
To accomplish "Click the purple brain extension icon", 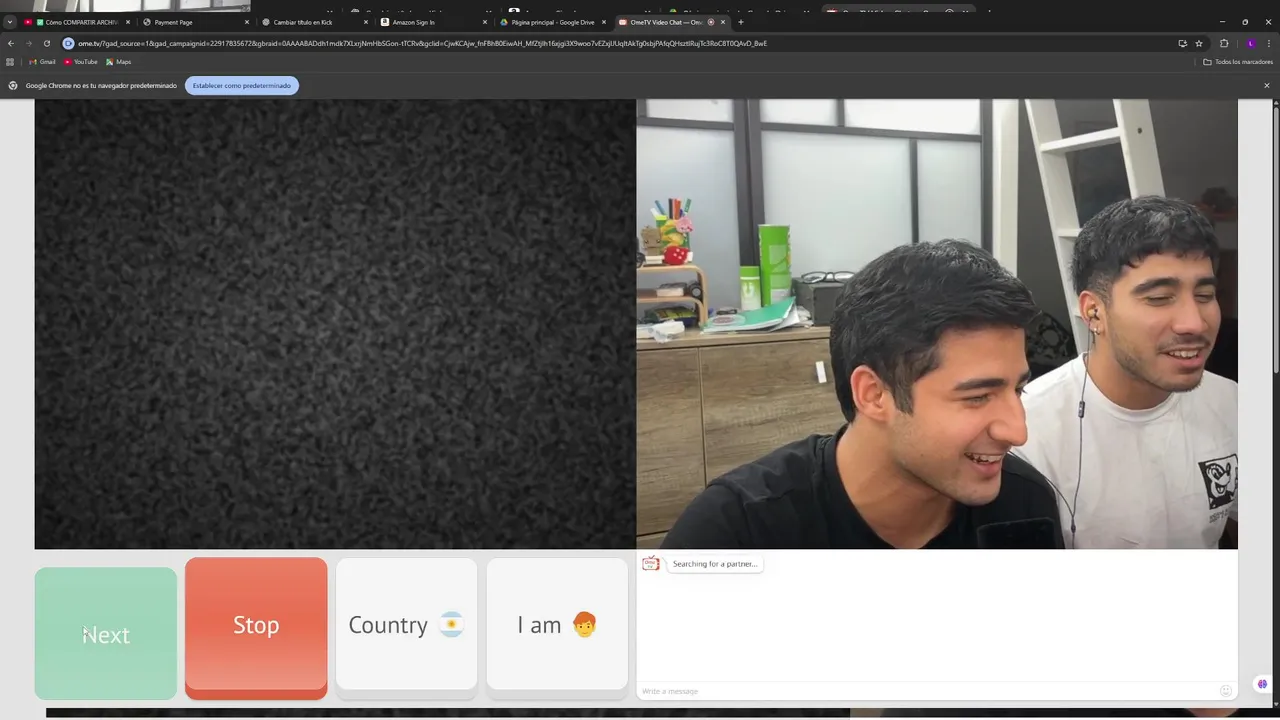I will [1262, 684].
